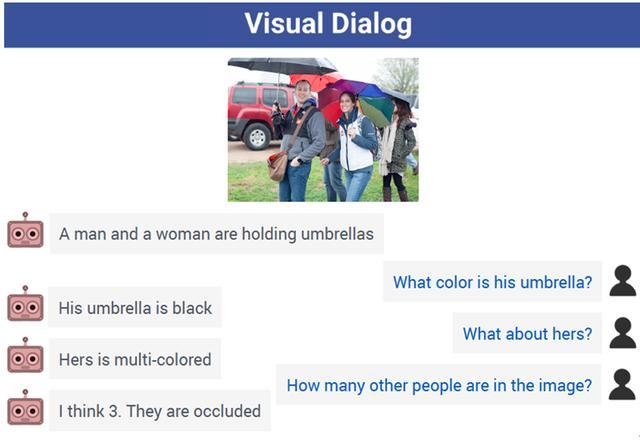Click the user avatar beside 'What color is his umbrella?'
This screenshot has width=640, height=444.
click(x=622, y=280)
